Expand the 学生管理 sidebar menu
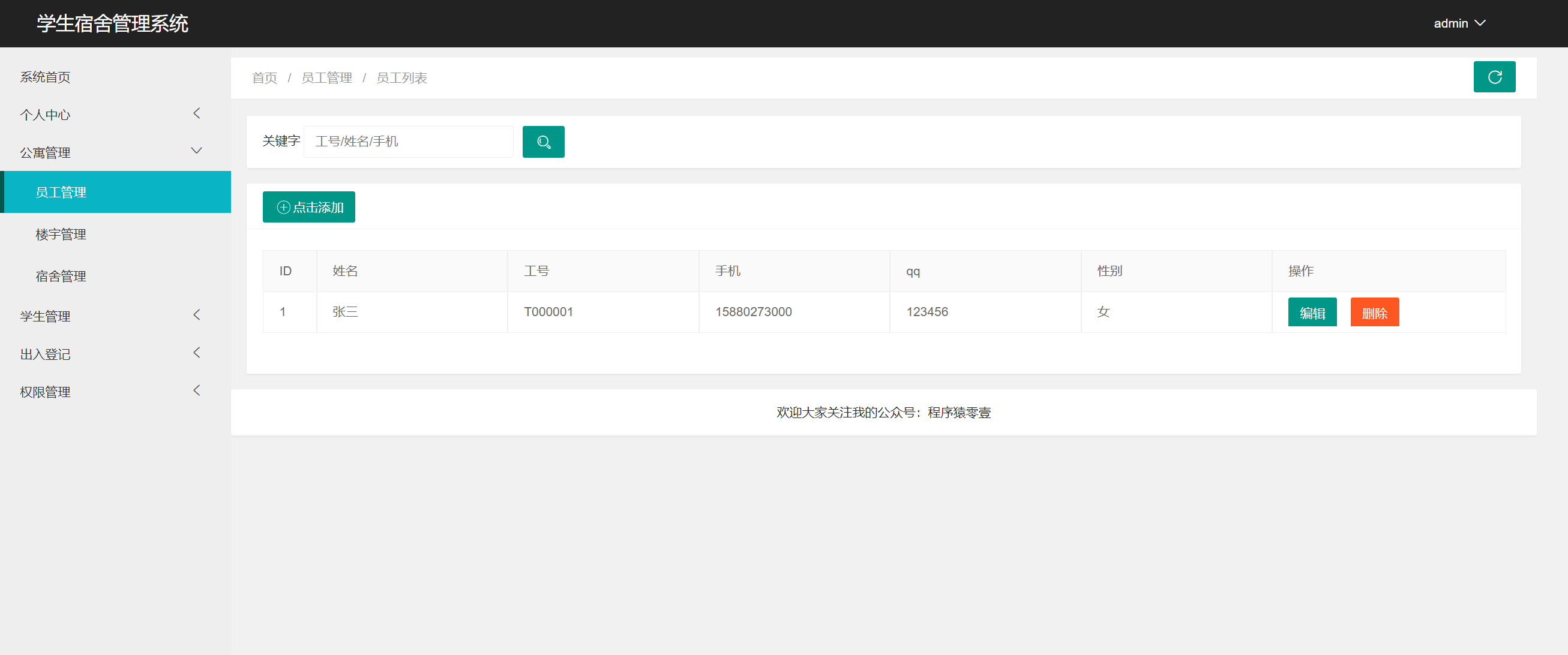This screenshot has height=655, width=1568. (110, 316)
